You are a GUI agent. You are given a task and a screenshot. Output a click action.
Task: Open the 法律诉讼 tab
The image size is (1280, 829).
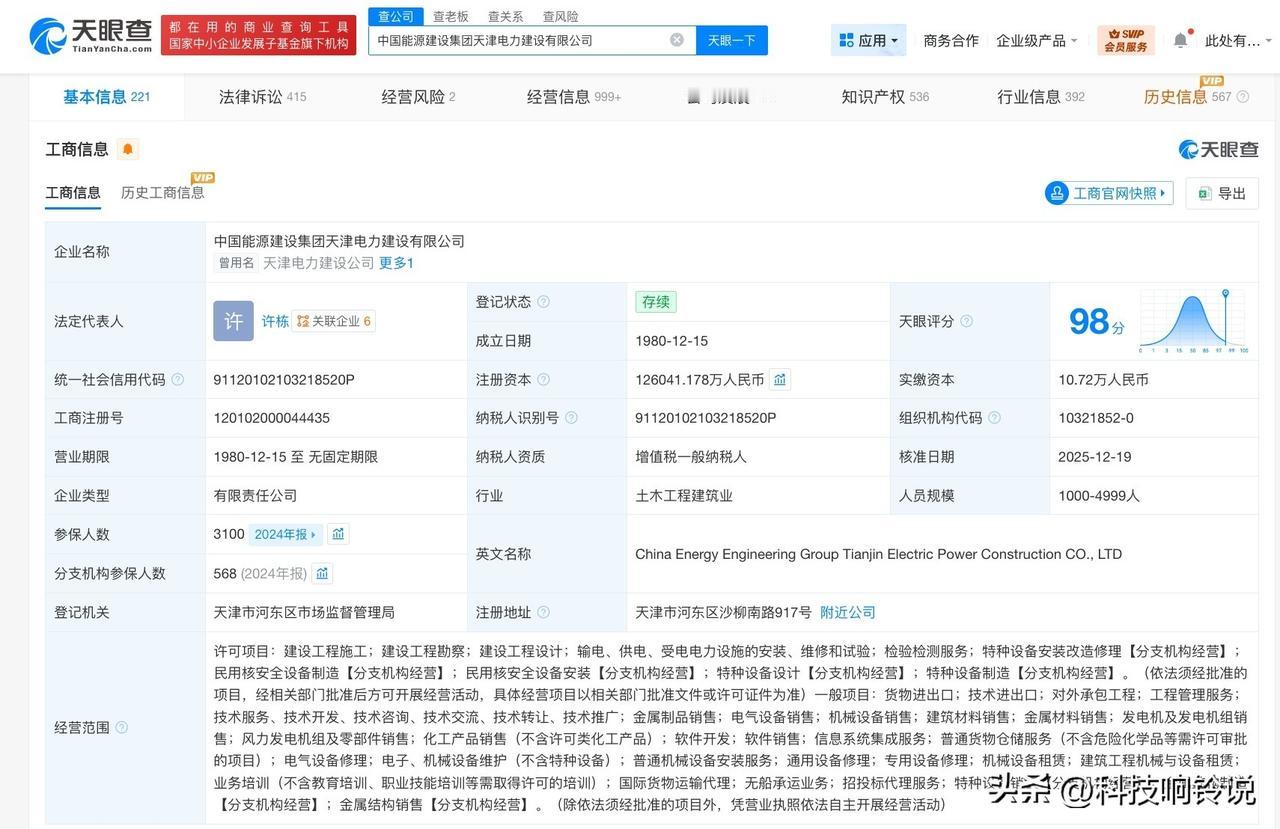point(262,97)
